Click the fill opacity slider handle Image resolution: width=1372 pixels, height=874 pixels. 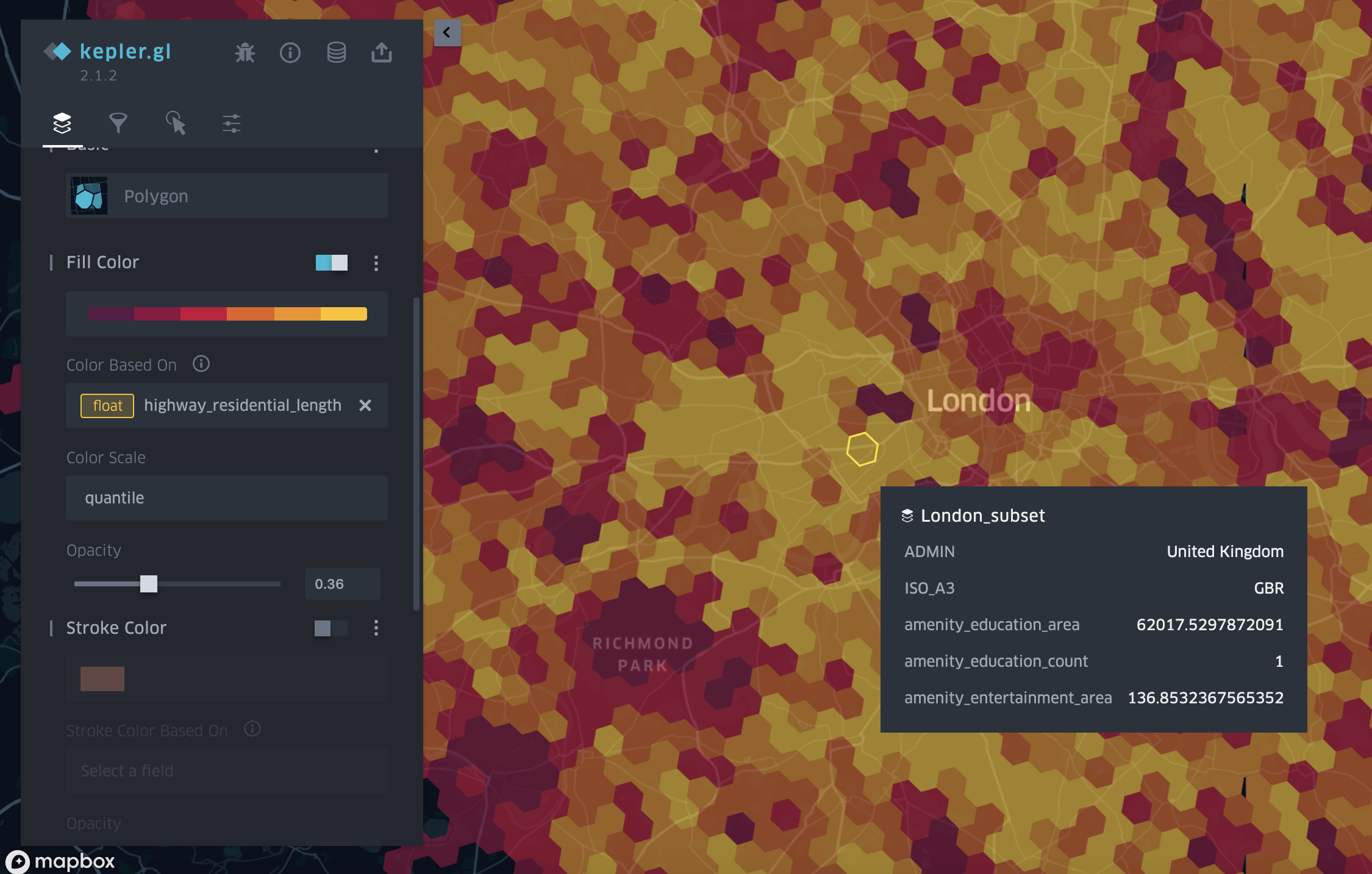tap(149, 584)
